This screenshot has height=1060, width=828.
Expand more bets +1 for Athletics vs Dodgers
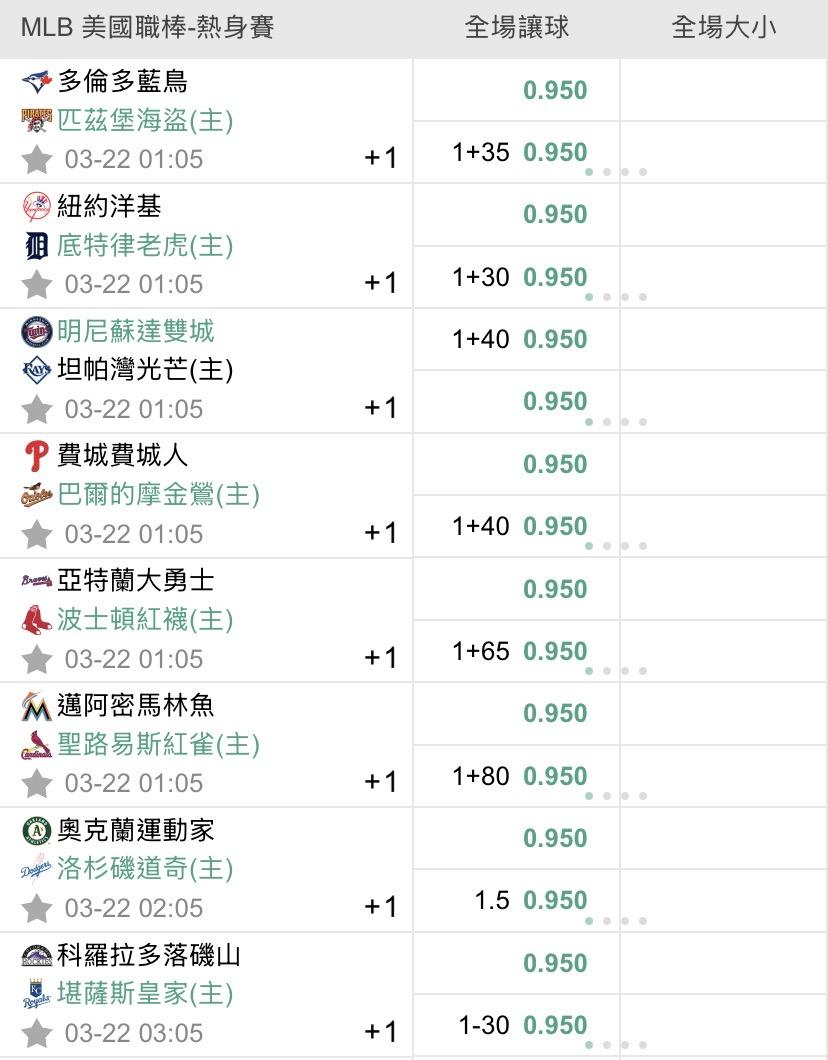point(381,907)
